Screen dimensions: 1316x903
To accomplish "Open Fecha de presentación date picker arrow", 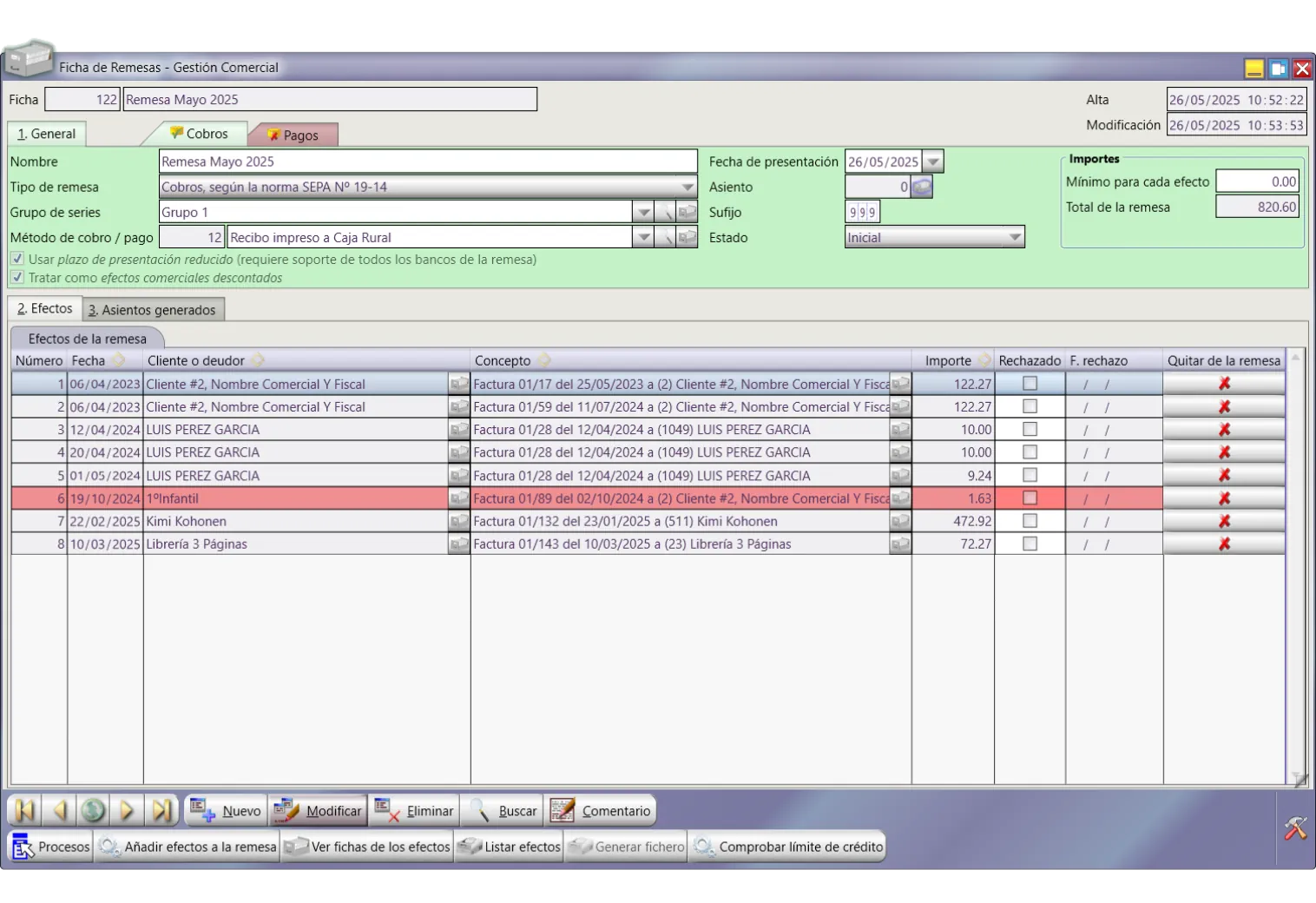I will coord(933,162).
